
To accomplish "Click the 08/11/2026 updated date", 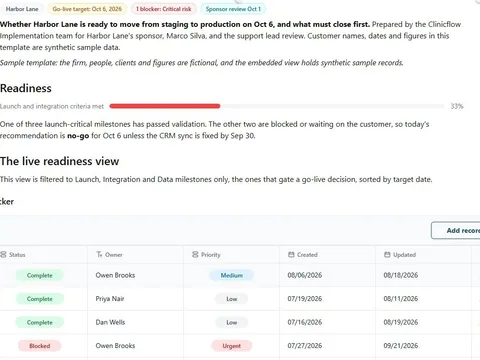I will tap(401, 299).
